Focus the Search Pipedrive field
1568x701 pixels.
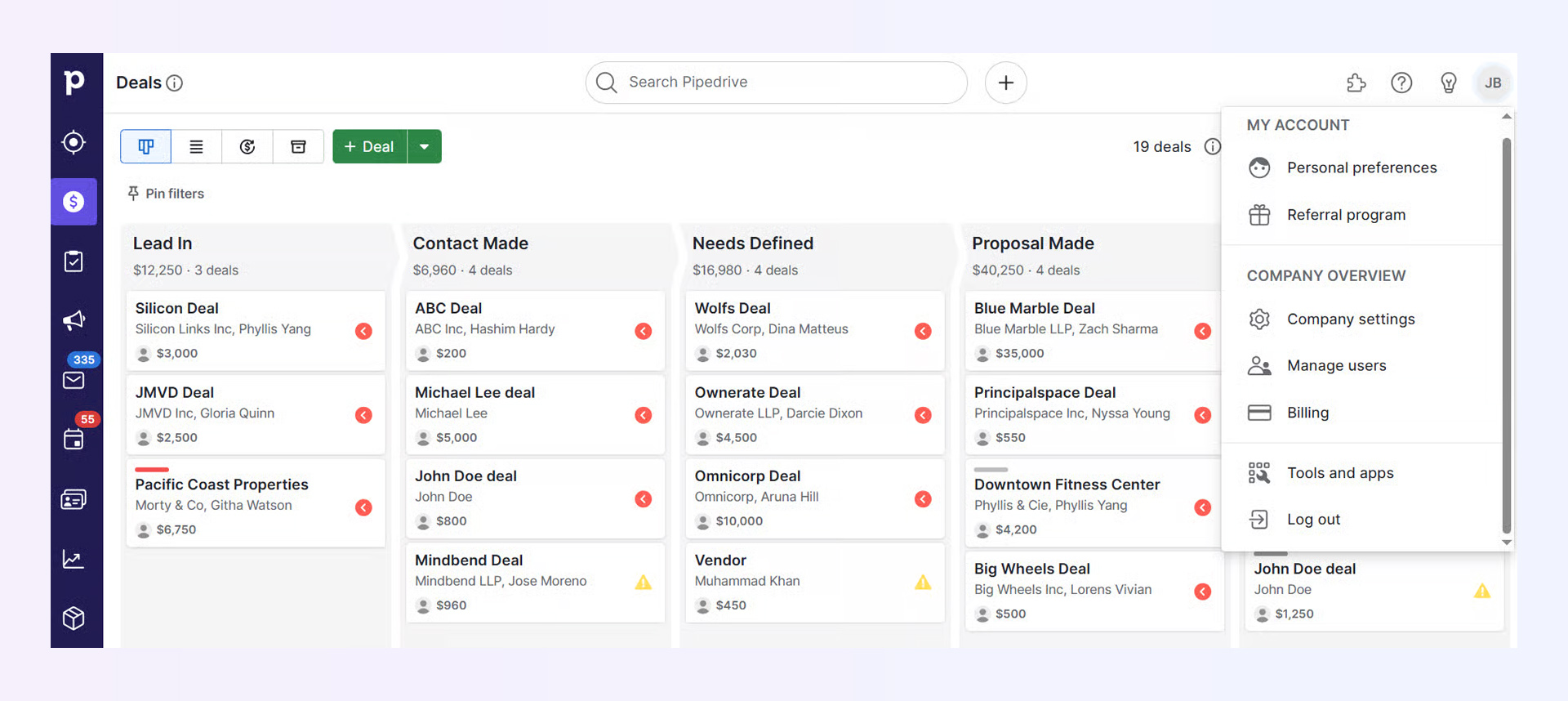pos(777,83)
